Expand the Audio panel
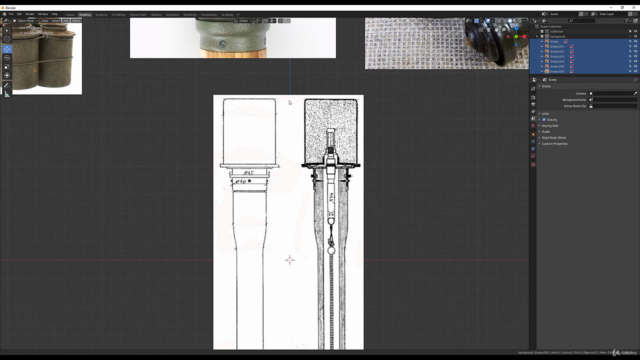Viewport: 640px width, 360px height. coord(545,131)
